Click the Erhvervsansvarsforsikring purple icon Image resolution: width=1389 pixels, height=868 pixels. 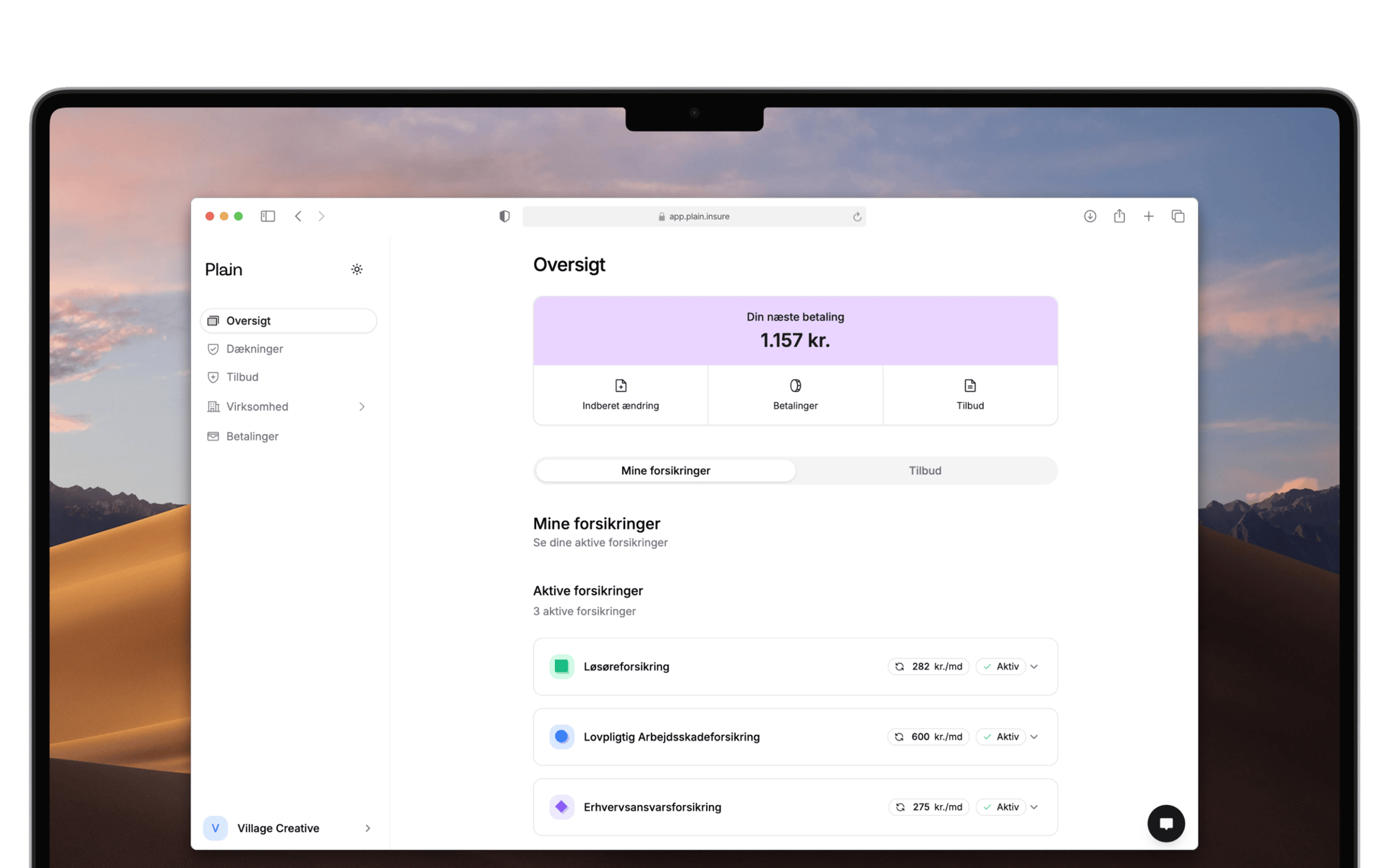pos(561,807)
